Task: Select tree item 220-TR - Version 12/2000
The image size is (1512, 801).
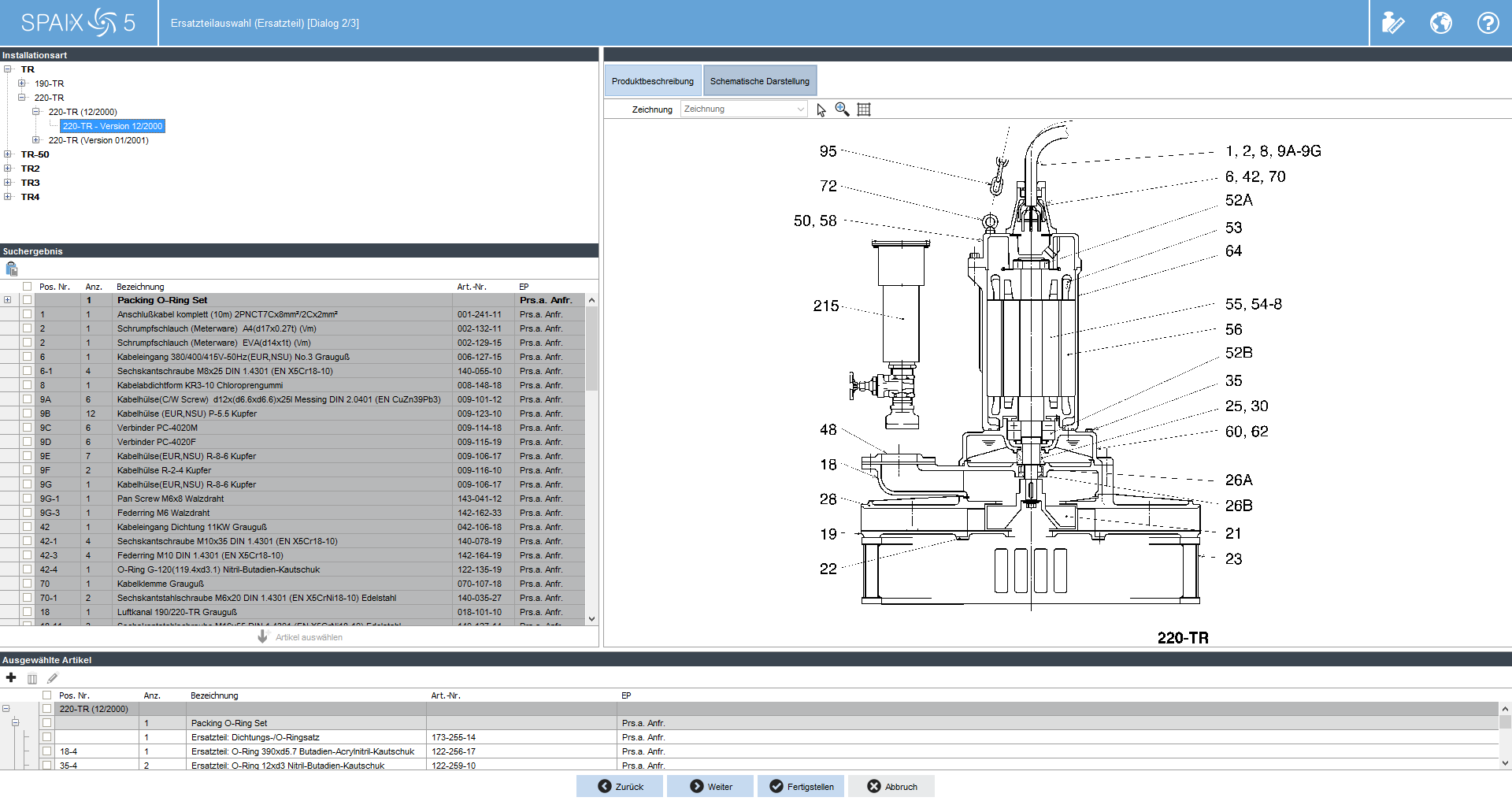Action: 113,126
